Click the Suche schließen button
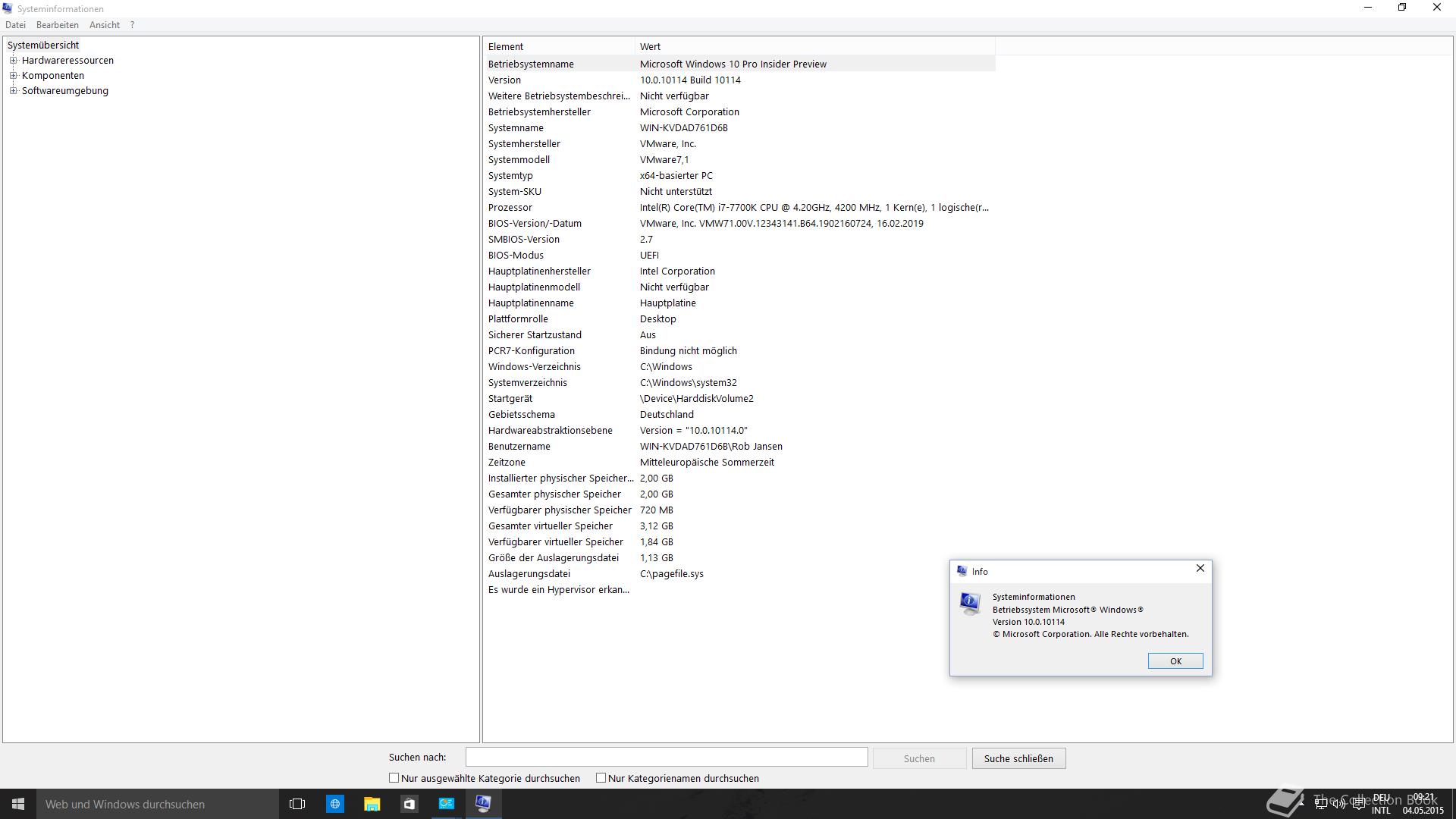Image resolution: width=1456 pixels, height=819 pixels. pyautogui.click(x=1018, y=758)
